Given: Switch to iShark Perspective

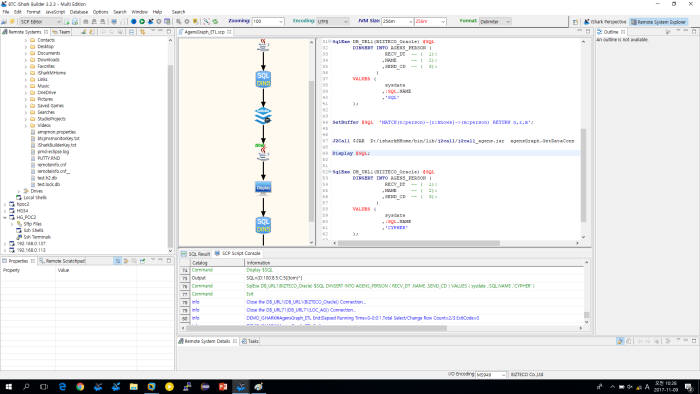Looking at the screenshot, I should point(605,21).
